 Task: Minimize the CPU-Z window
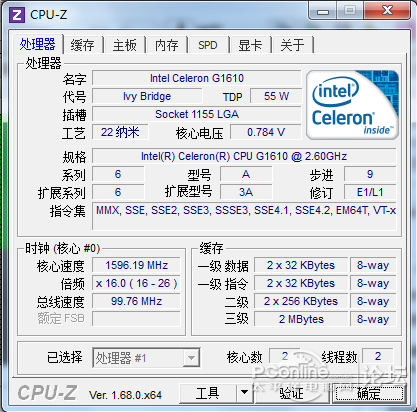[323, 11]
